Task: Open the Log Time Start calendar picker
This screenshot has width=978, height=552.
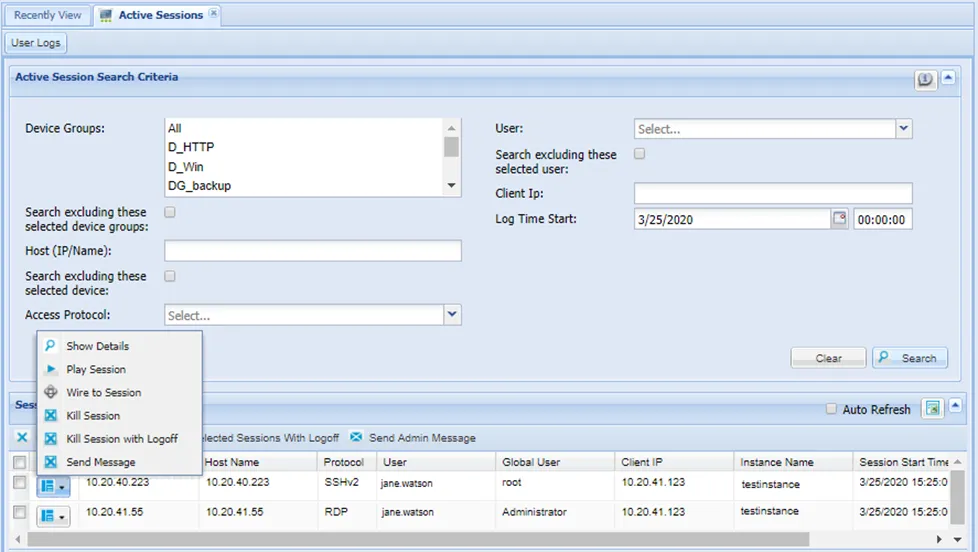Action: pos(840,218)
